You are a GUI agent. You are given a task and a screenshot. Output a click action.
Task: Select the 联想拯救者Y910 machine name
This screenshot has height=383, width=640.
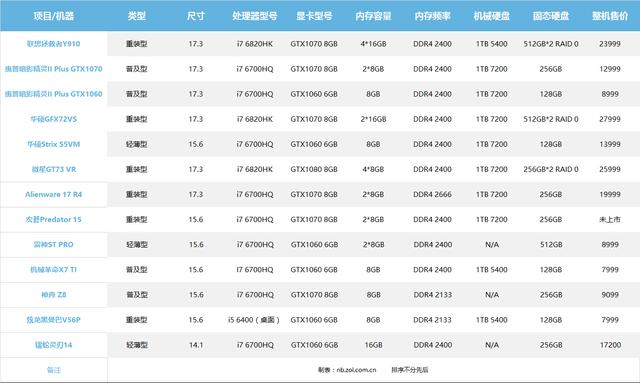53,44
